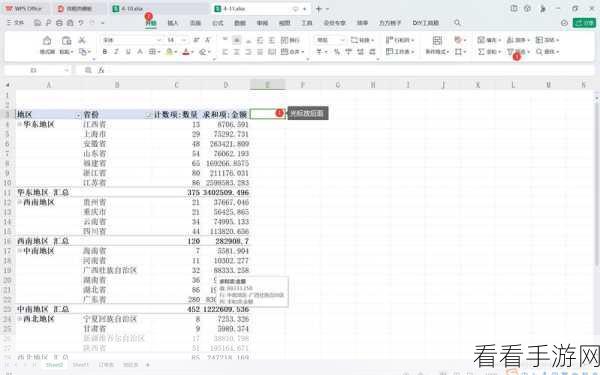
Task: Open the 省份 pivot filter dropdown
Action: tap(148, 115)
